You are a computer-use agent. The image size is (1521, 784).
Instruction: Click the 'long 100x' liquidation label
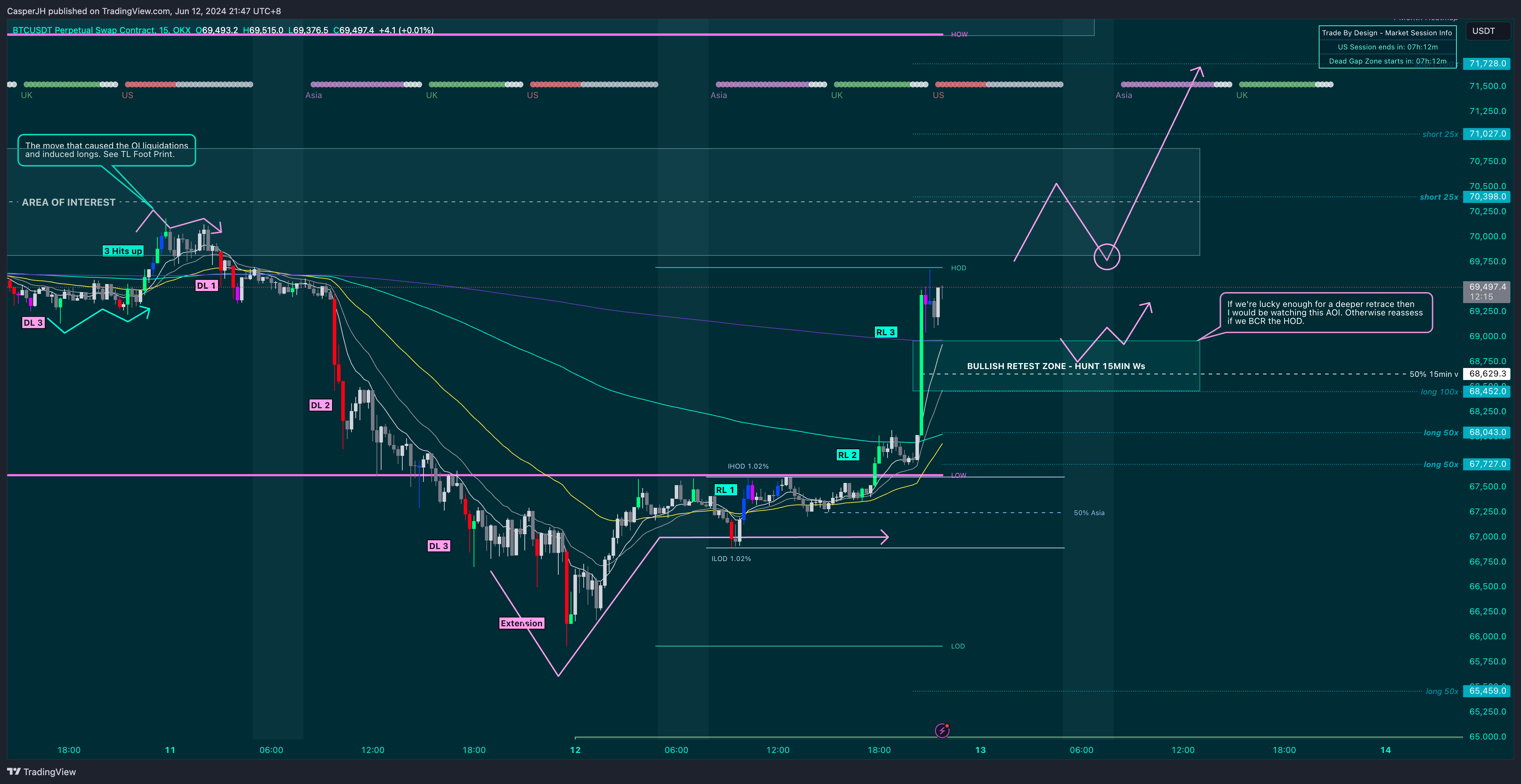coord(1439,392)
